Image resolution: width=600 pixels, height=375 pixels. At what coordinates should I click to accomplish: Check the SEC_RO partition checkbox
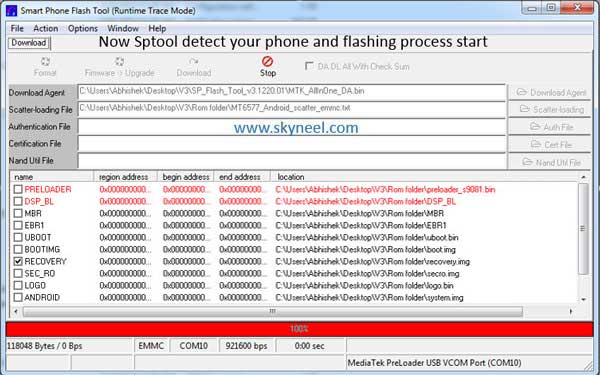pyautogui.click(x=18, y=273)
